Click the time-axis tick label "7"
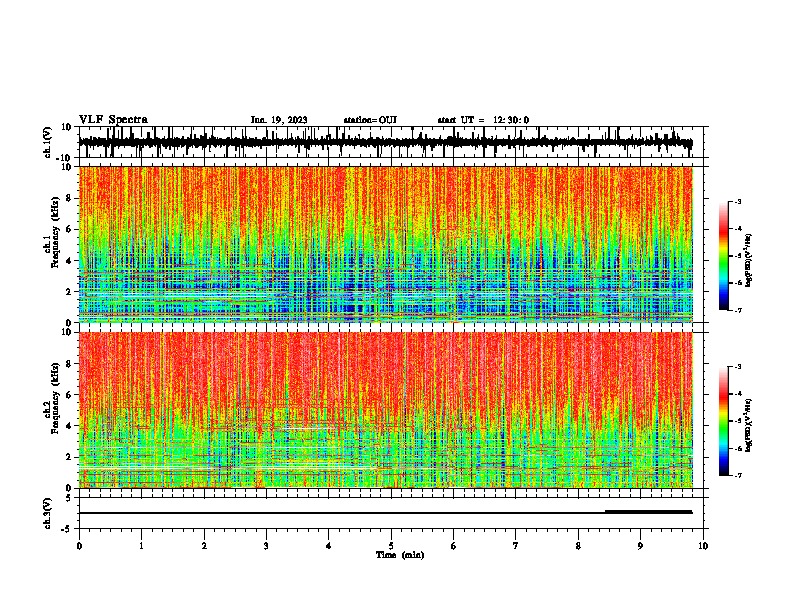The width and height of the screenshot is (792, 612). point(516,546)
